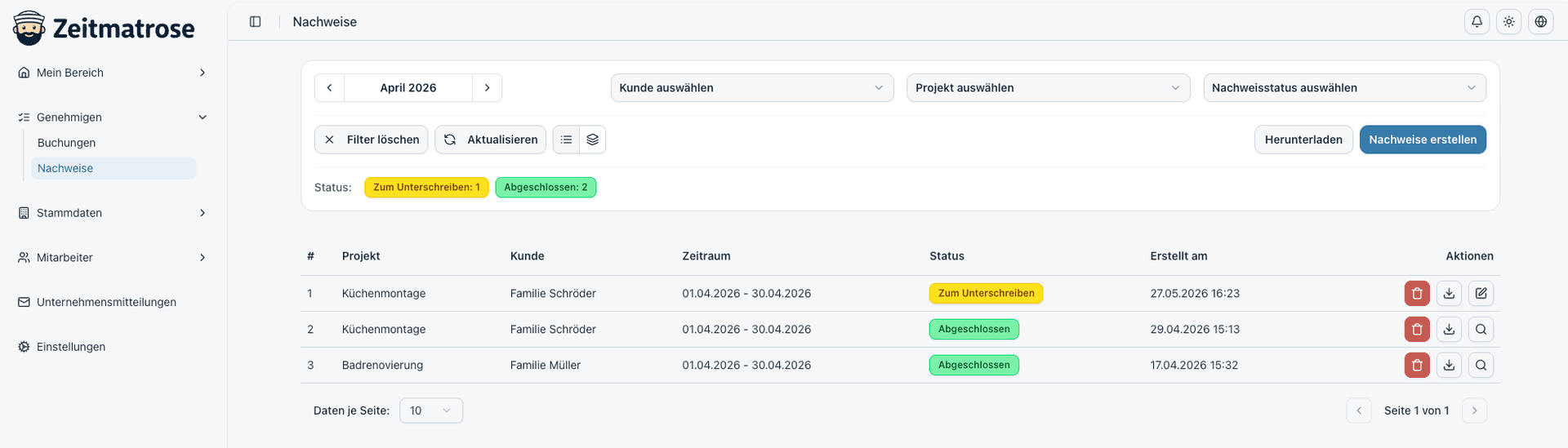This screenshot has height=448, width=1568.
Task: Download row 2 Küchenmontage Nachweis
Action: [x=1449, y=329]
